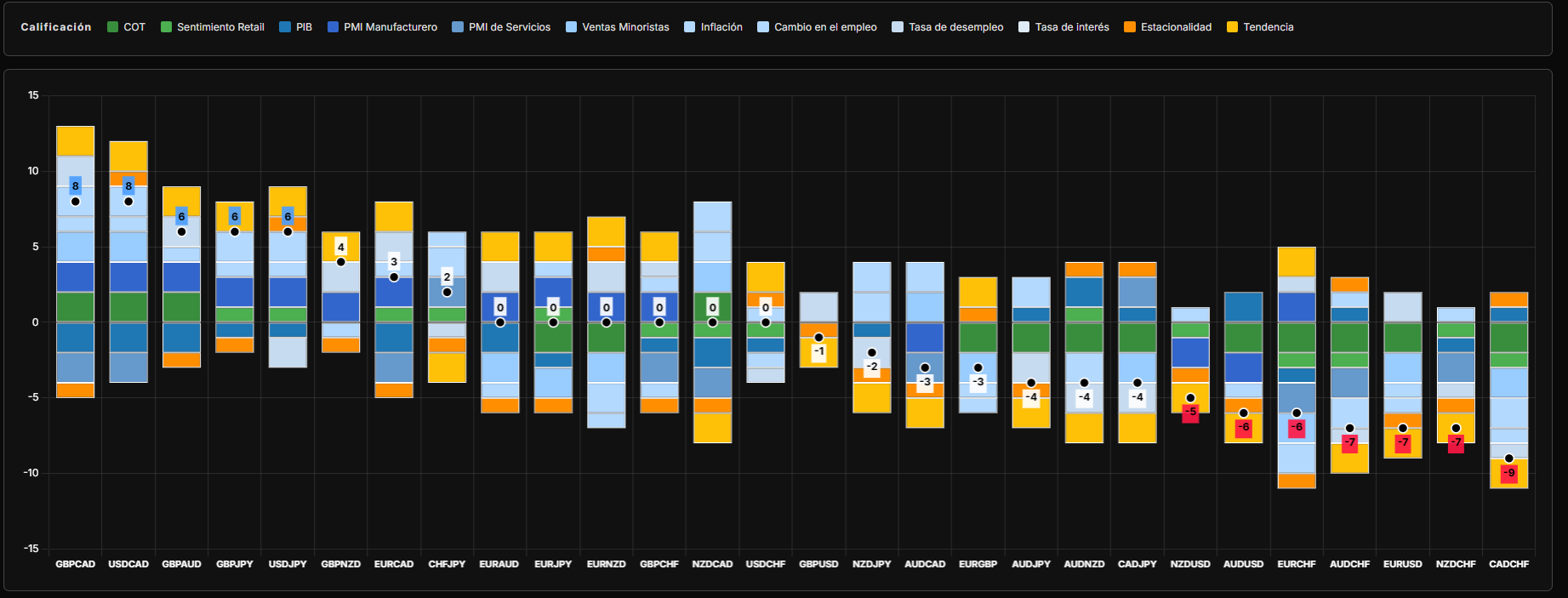Click the yellow top segment of GBPCAD bar
The image size is (1568, 598).
[x=76, y=140]
